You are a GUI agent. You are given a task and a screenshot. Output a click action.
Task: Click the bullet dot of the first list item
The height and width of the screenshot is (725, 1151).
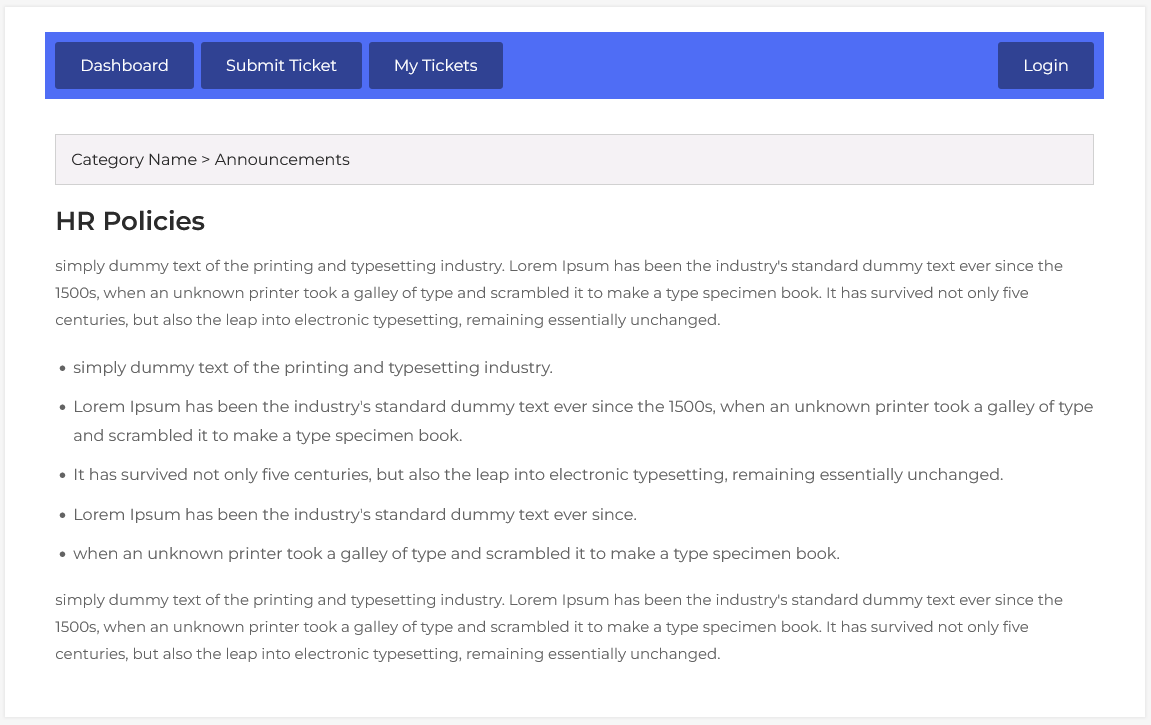(62, 369)
